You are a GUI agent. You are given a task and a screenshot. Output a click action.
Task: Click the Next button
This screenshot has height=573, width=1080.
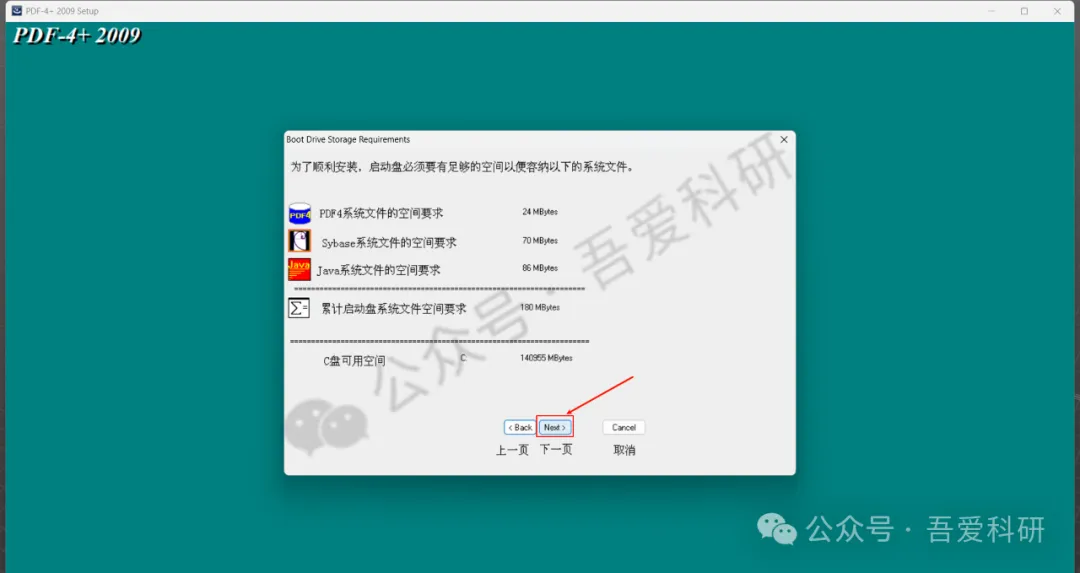[554, 428]
